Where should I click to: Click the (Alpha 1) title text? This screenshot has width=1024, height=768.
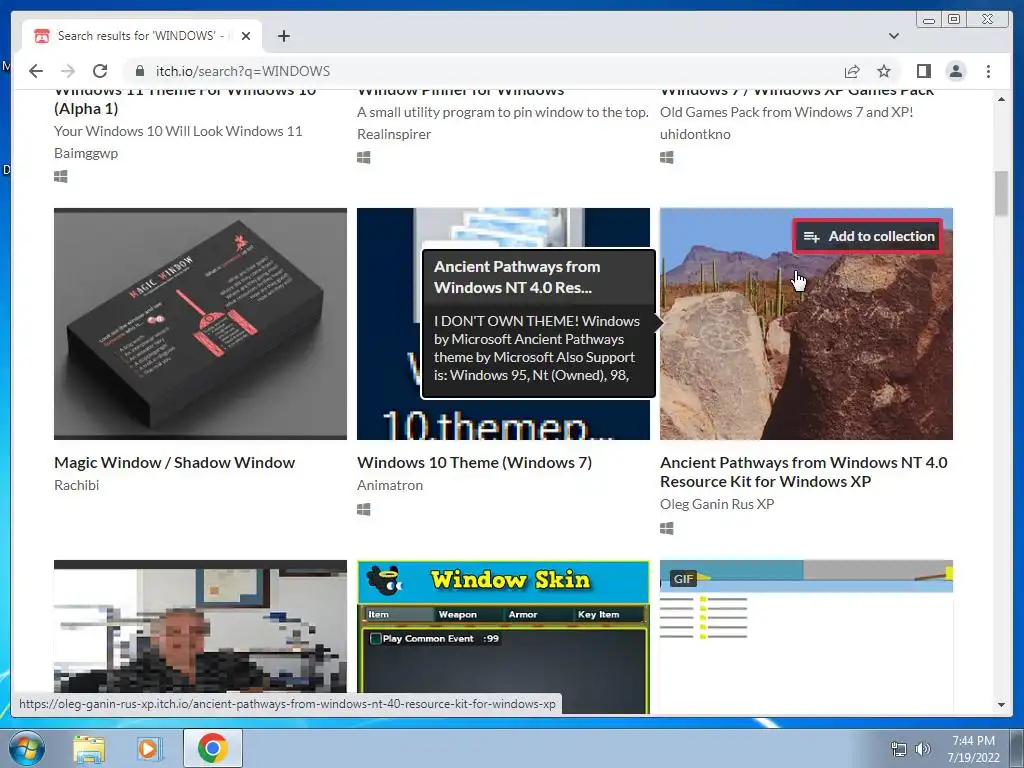tap(86, 109)
